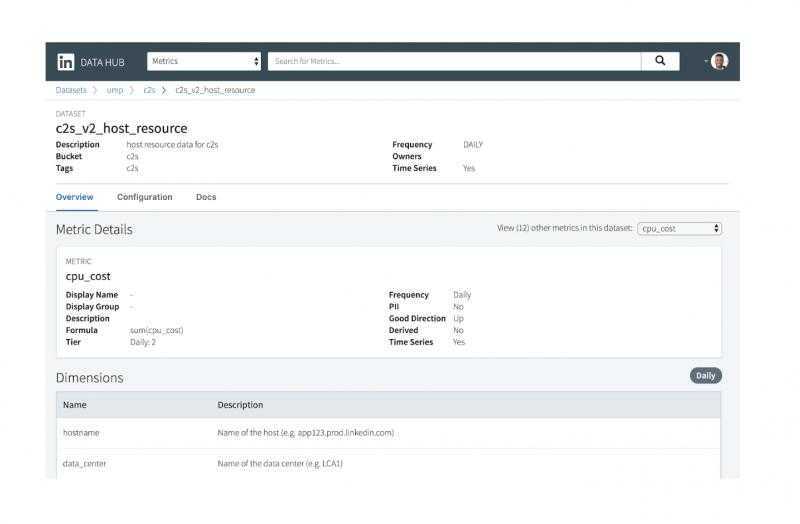Select the hostname dimension row
This screenshot has height=524, width=800.
pyautogui.click(x=388, y=433)
